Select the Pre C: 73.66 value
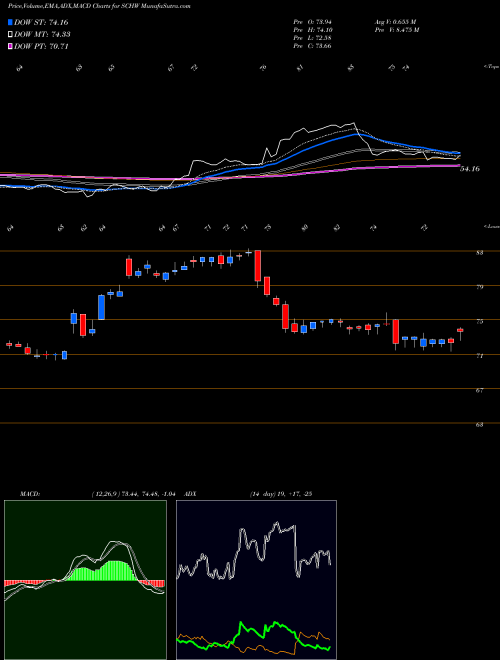 point(312,46)
